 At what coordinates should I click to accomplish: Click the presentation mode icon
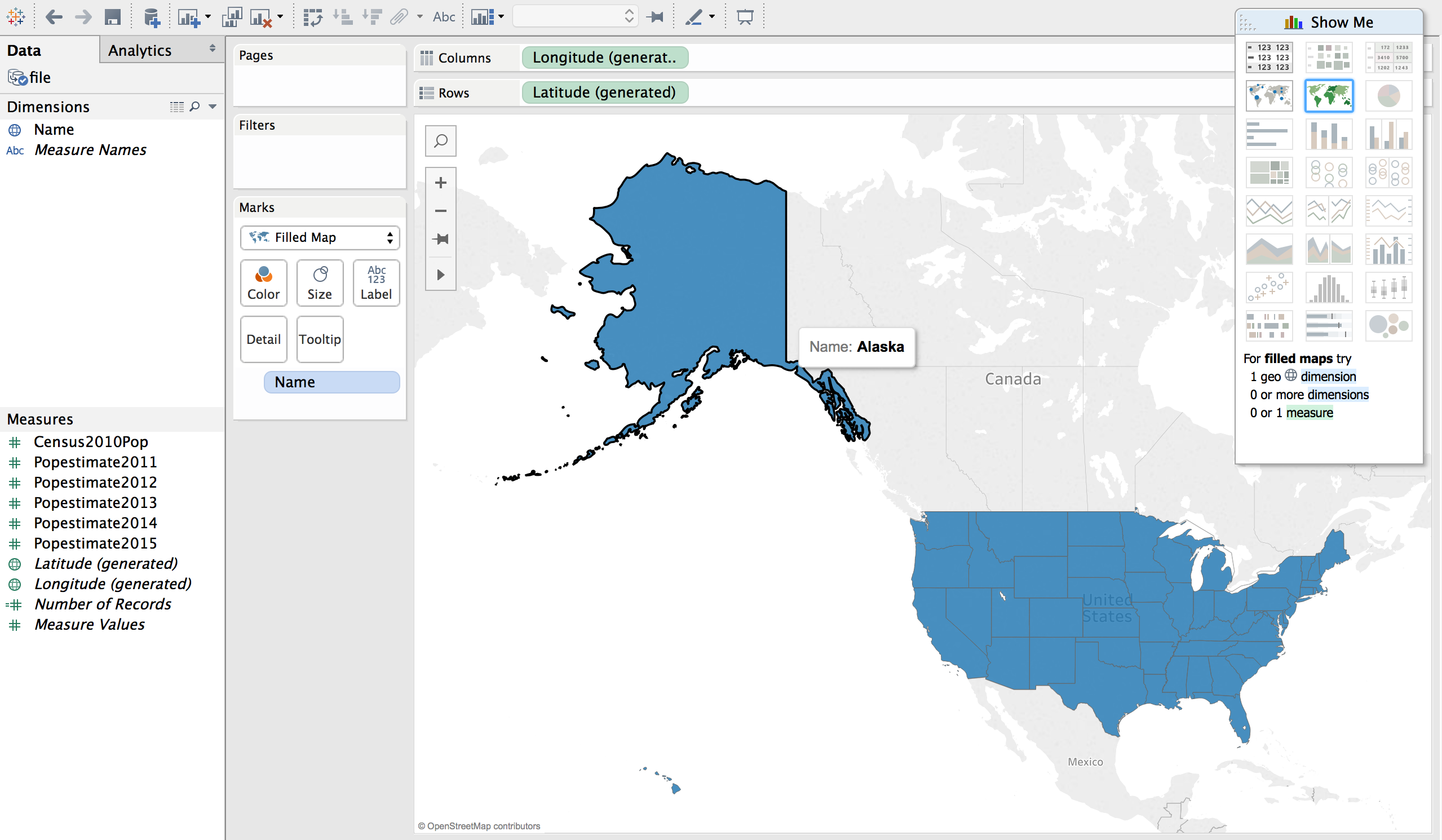(x=745, y=17)
